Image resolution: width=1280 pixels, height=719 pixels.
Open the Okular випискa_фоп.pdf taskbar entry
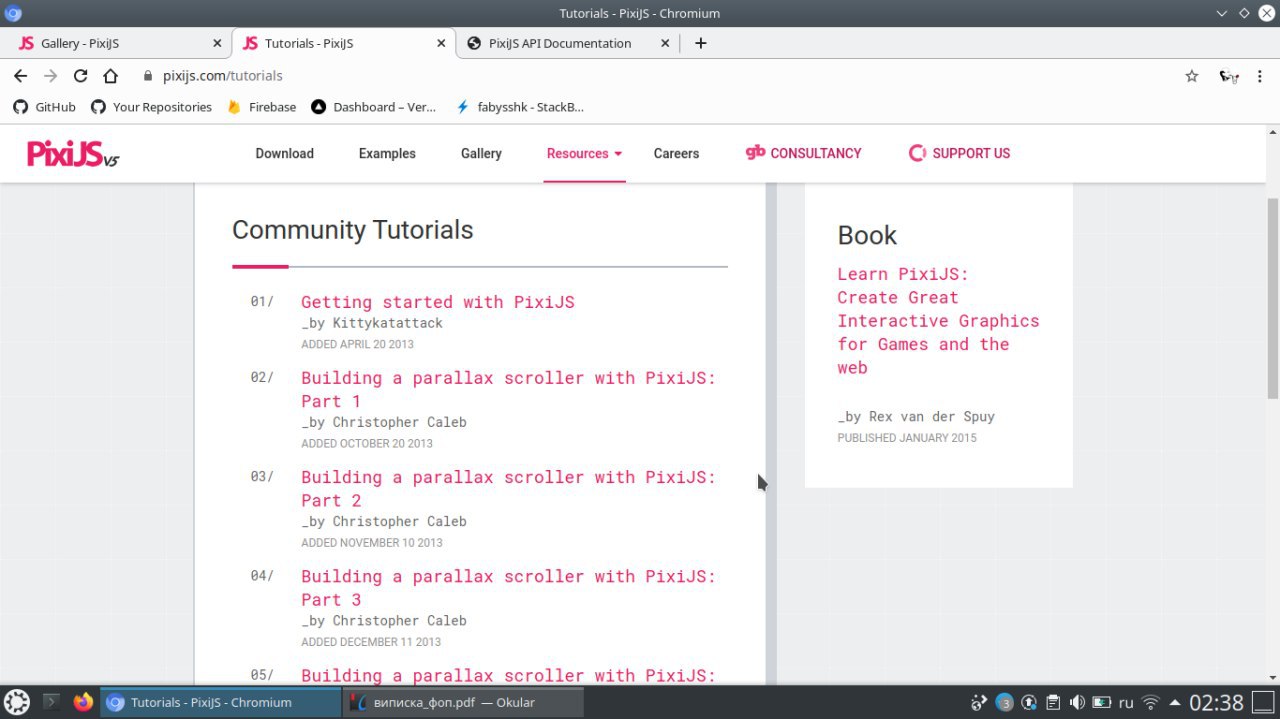point(462,702)
